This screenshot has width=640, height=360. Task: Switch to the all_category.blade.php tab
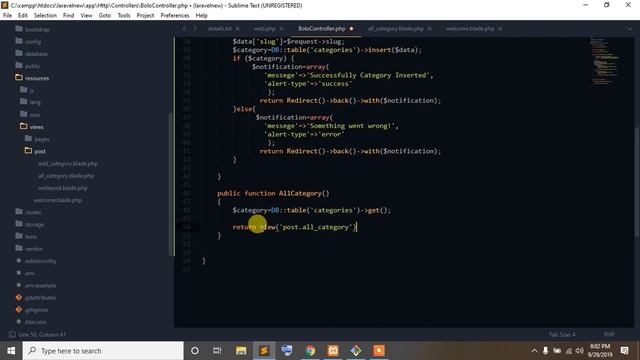pyautogui.click(x=396, y=29)
